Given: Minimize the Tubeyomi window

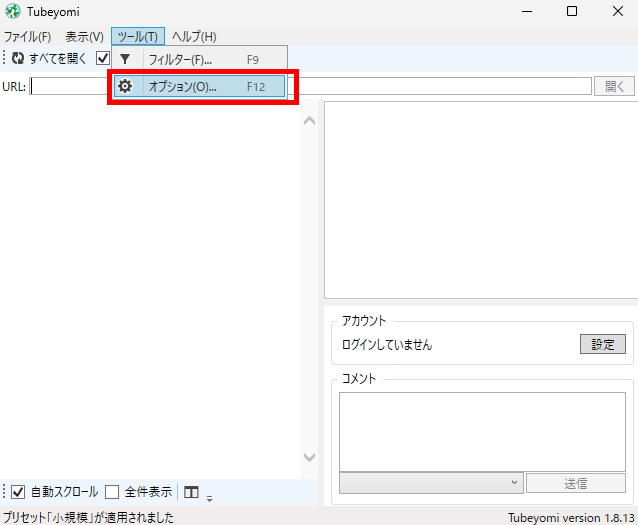Looking at the screenshot, I should (527, 11).
